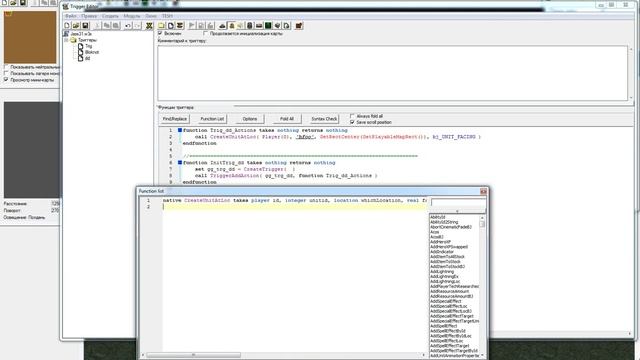The image size is (640, 360).
Task: Click the Options button
Action: click(249, 119)
